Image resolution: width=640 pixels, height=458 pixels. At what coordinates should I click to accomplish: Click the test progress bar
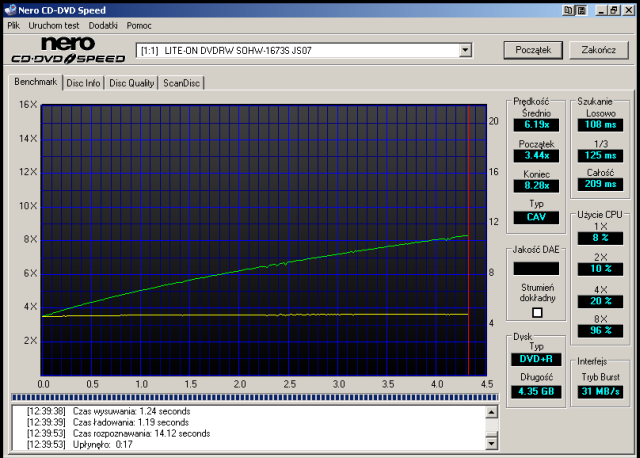coord(255,397)
